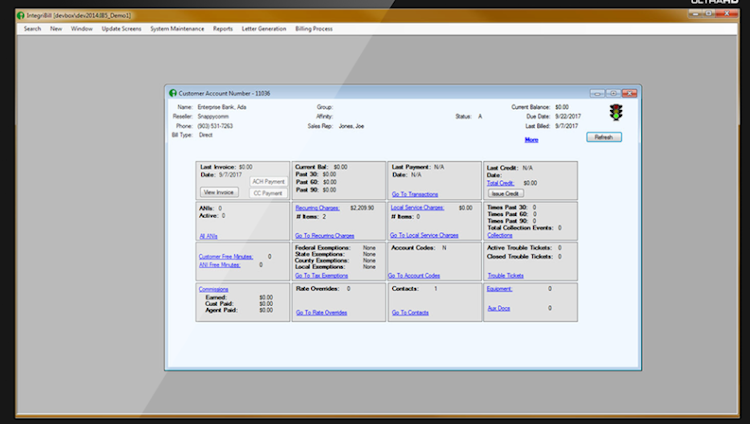750x424 pixels.
Task: Click the 'Active Trouble Tickets:' label
Action: point(519,248)
